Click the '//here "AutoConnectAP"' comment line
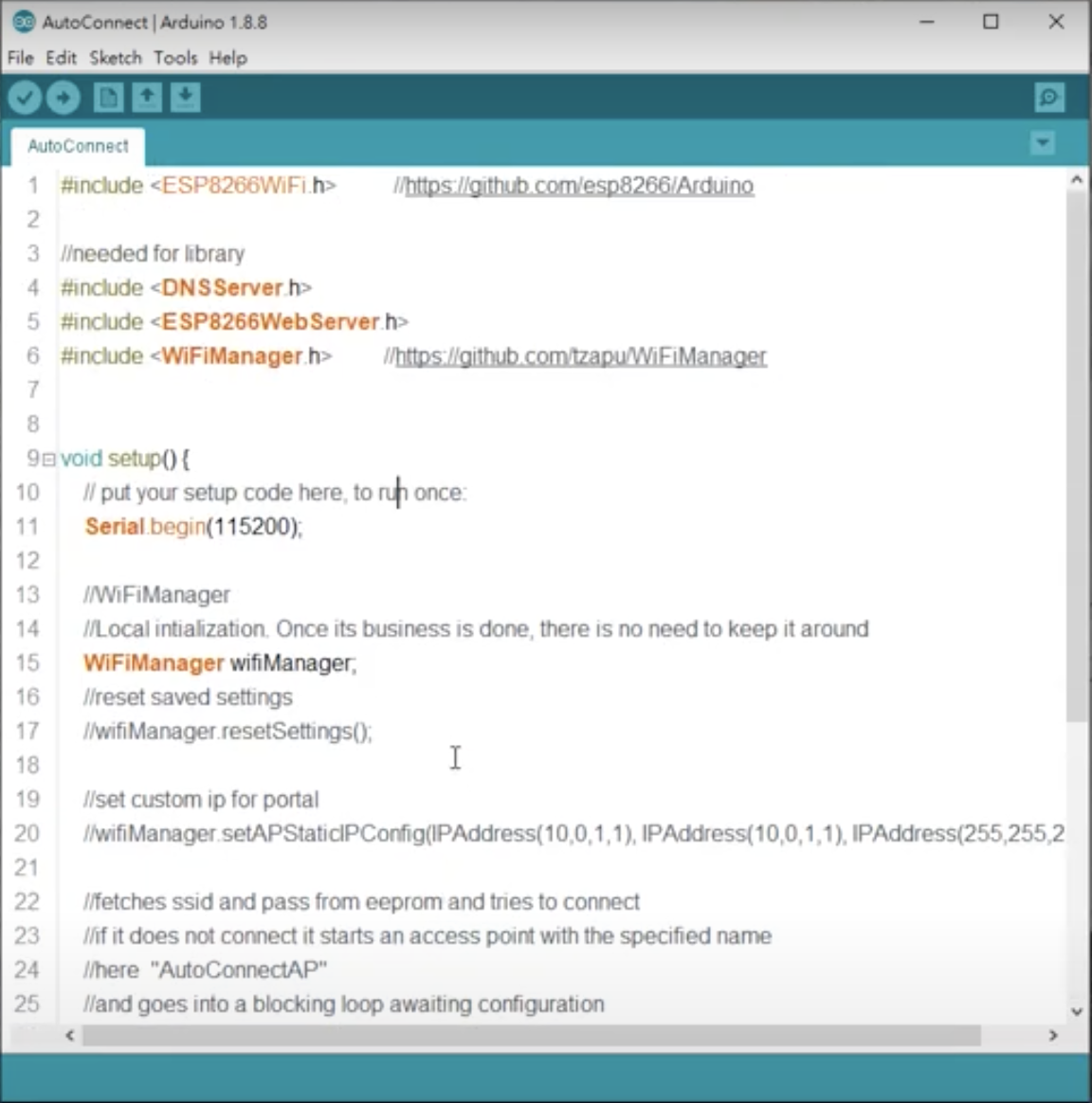 click(x=206, y=970)
